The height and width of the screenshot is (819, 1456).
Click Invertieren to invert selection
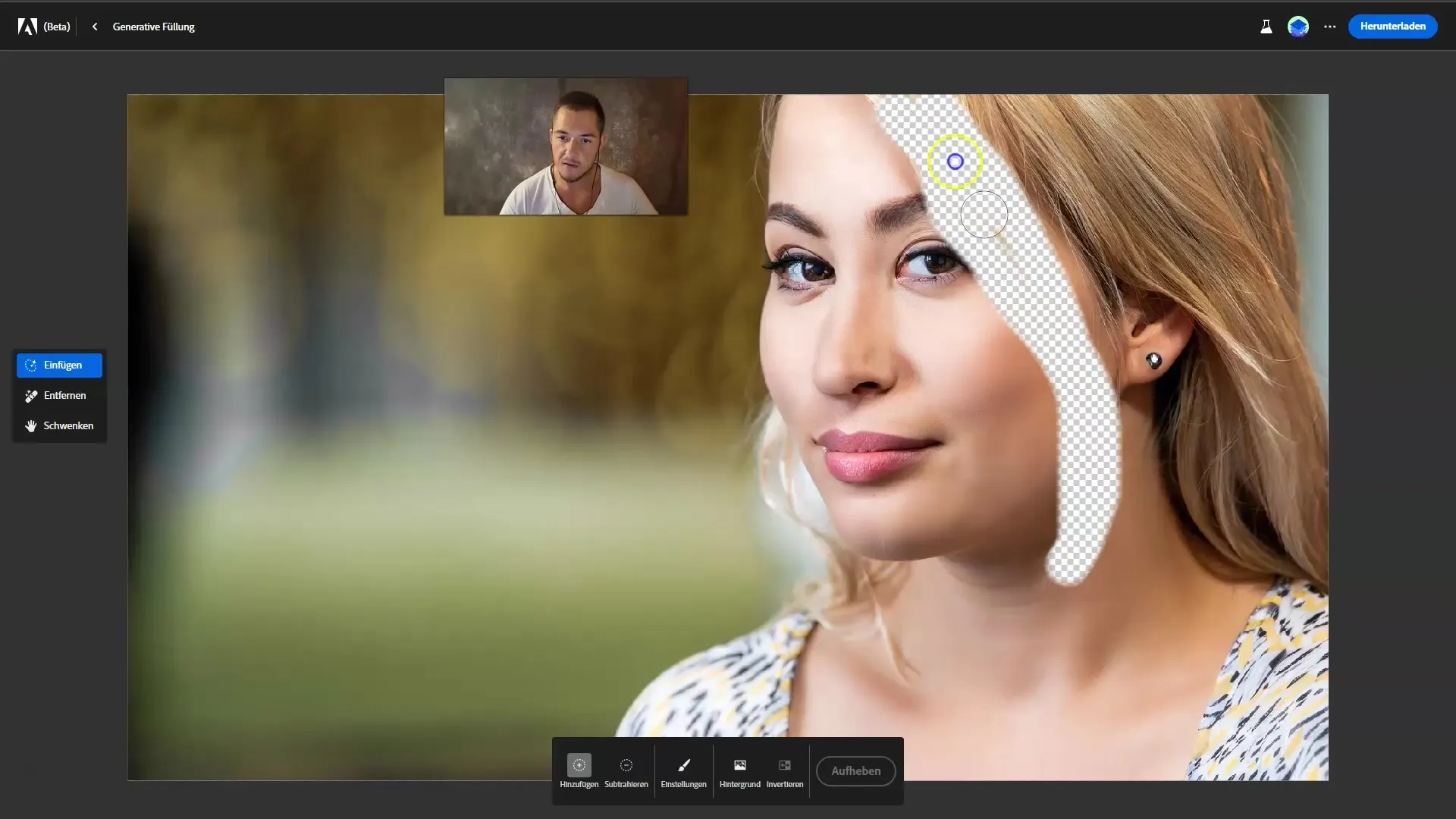click(784, 771)
